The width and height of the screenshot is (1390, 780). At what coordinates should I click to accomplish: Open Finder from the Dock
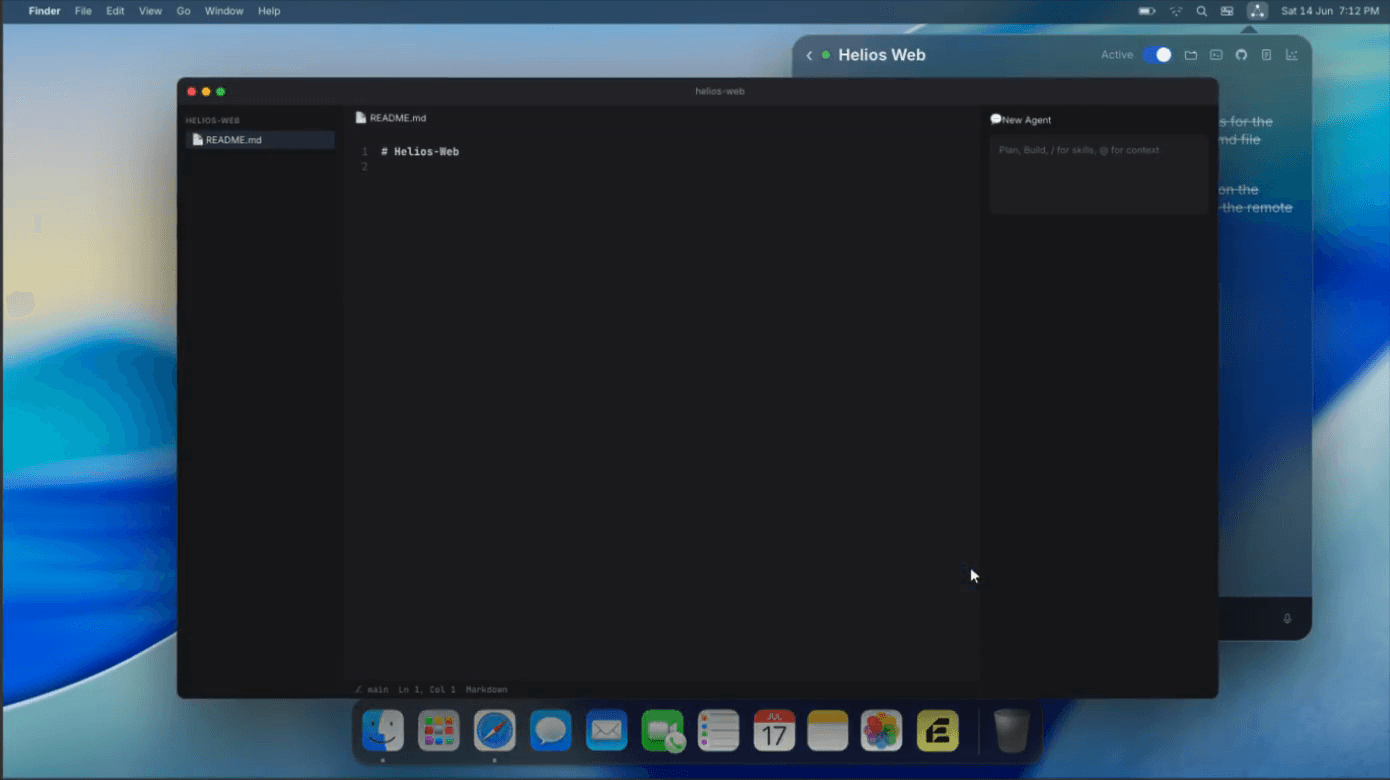point(383,730)
